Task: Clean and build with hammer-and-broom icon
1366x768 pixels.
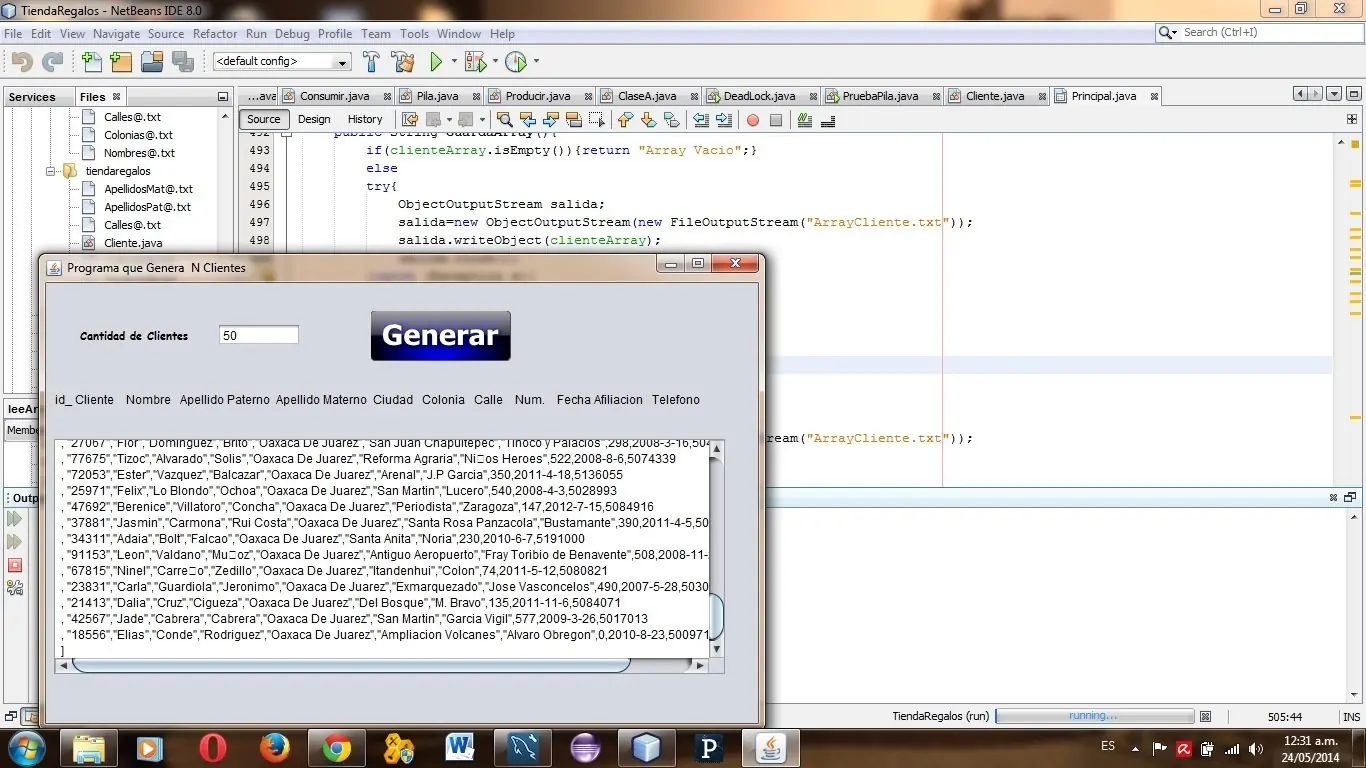Action: (403, 62)
